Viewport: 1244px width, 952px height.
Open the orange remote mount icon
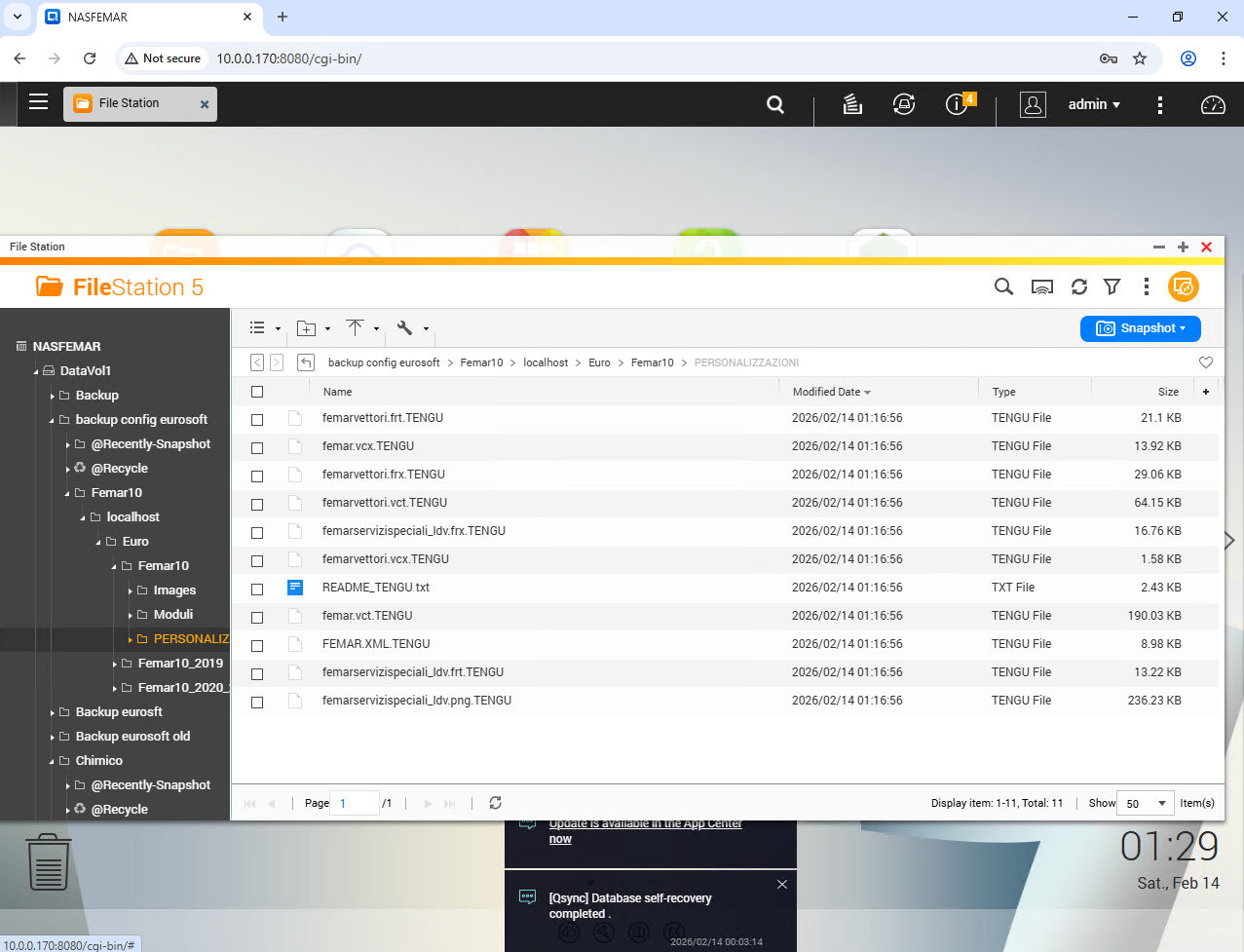point(1184,286)
